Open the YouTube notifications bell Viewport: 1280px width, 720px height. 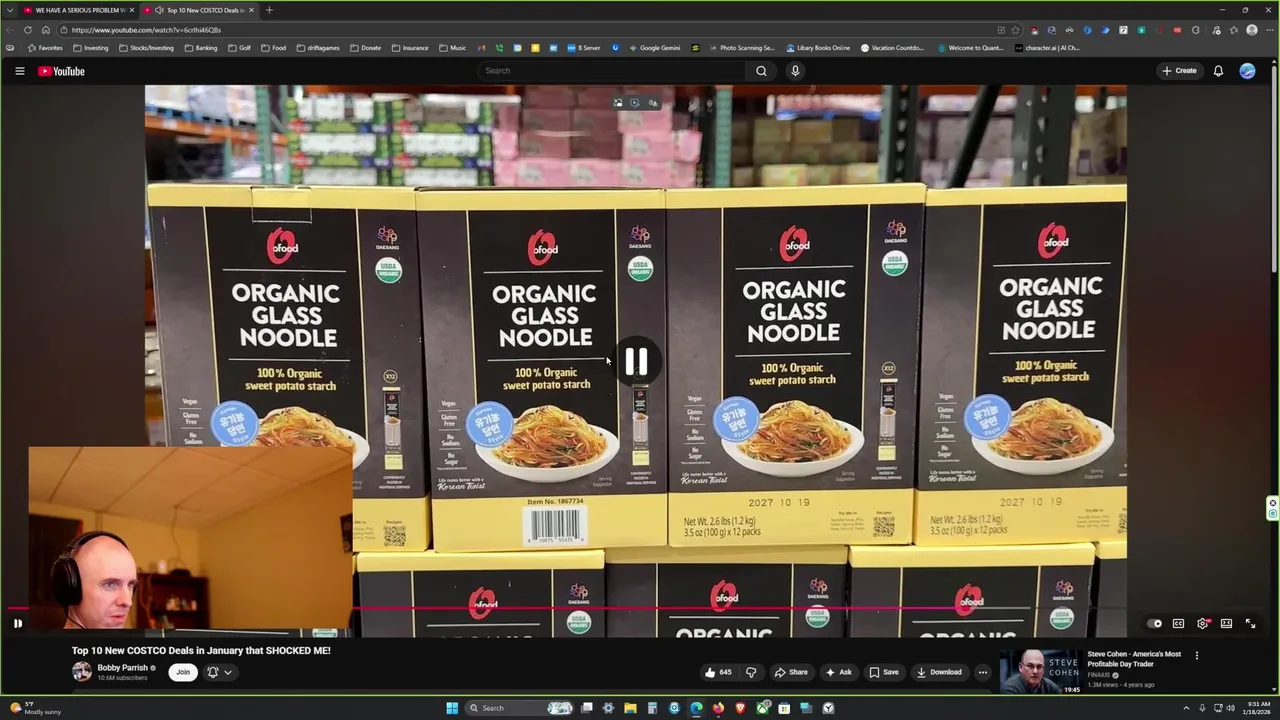1218,71
